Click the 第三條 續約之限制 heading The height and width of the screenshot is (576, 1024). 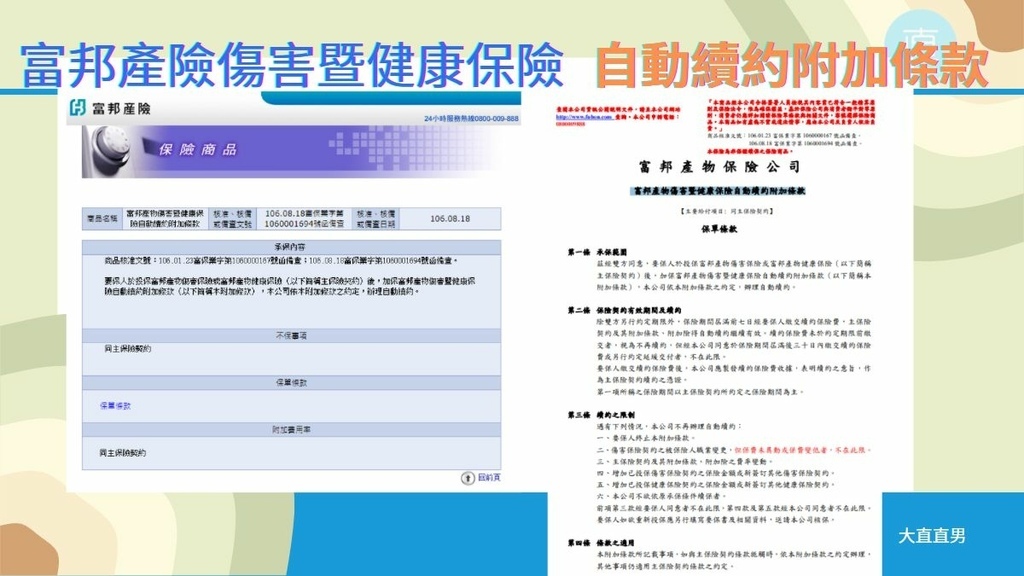[600, 415]
